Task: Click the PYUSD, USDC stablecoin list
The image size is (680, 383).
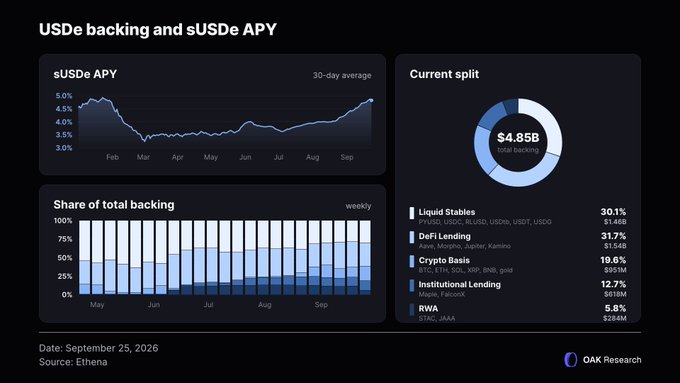Action: (485, 222)
